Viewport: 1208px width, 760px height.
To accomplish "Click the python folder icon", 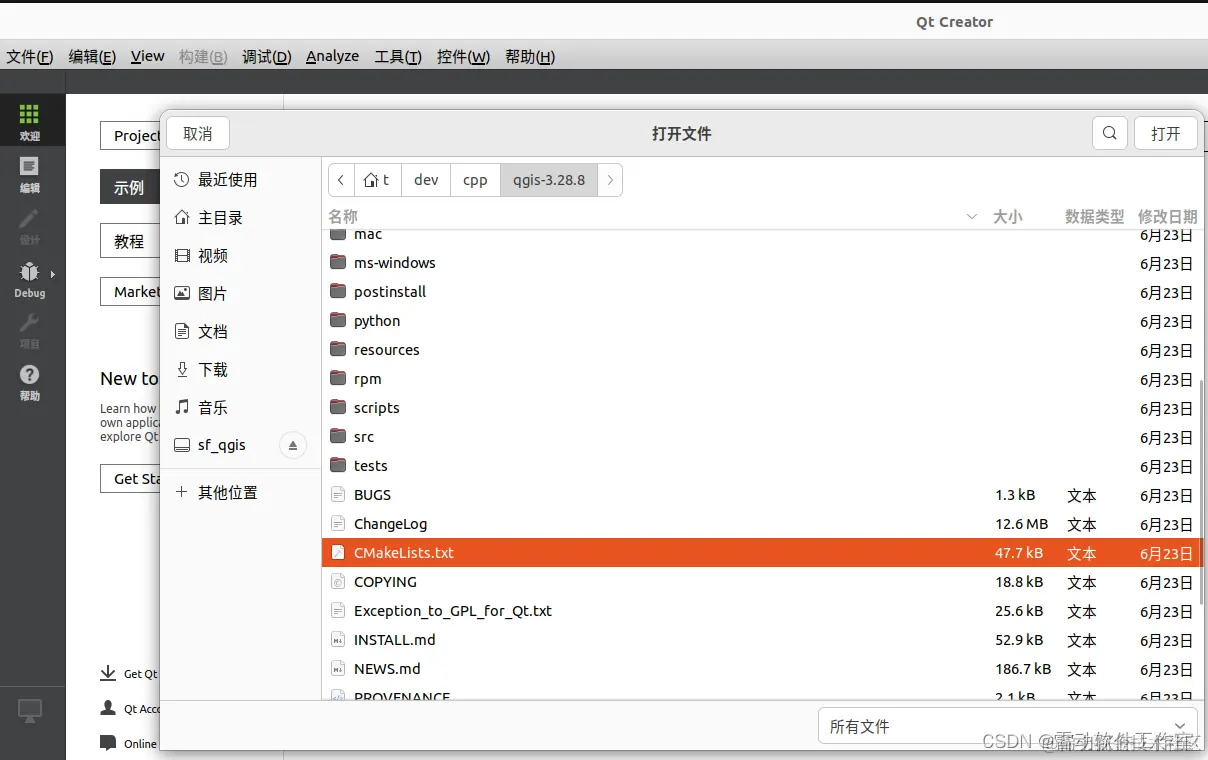I will point(337,321).
